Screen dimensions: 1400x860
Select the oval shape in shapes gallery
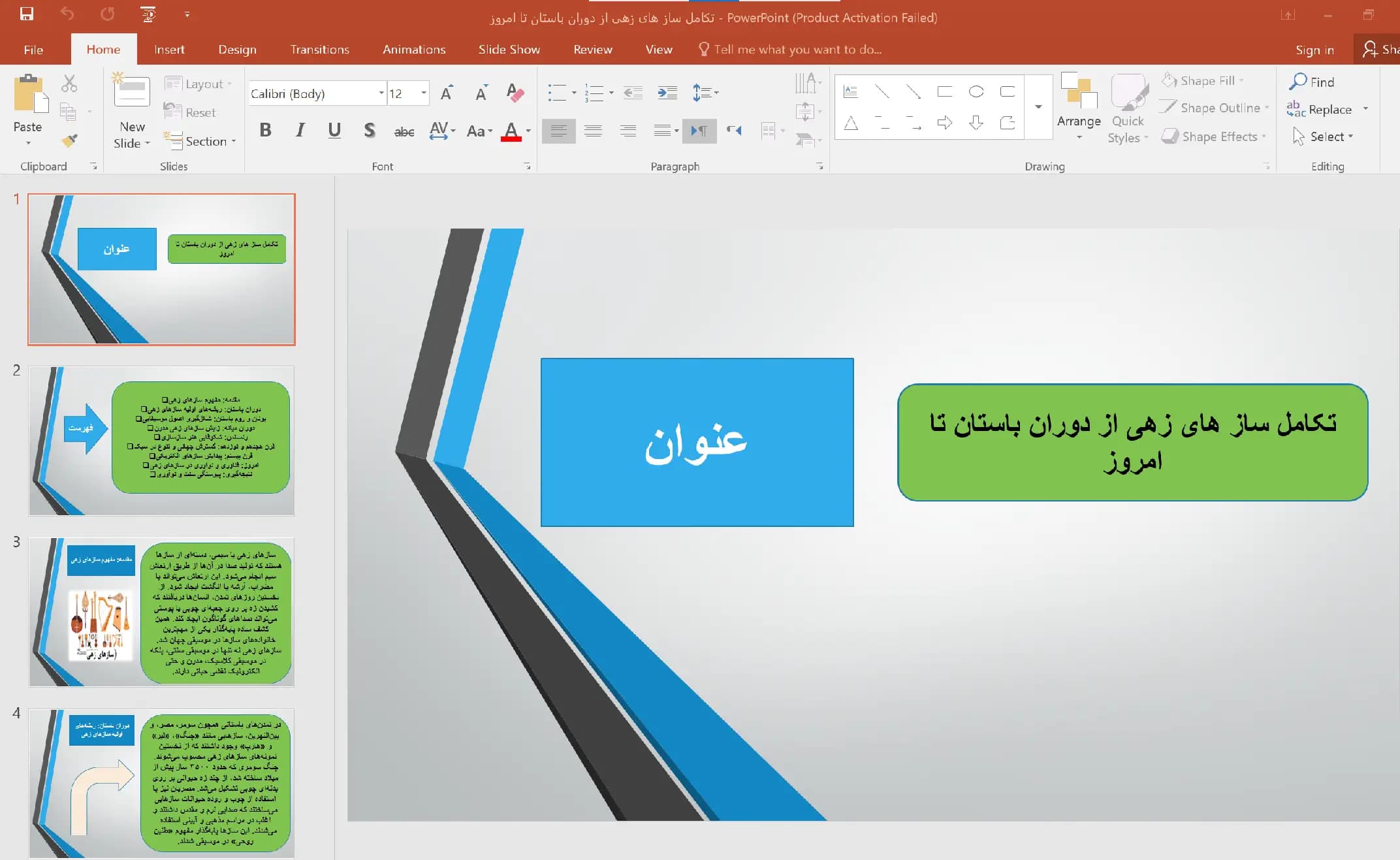click(x=976, y=91)
